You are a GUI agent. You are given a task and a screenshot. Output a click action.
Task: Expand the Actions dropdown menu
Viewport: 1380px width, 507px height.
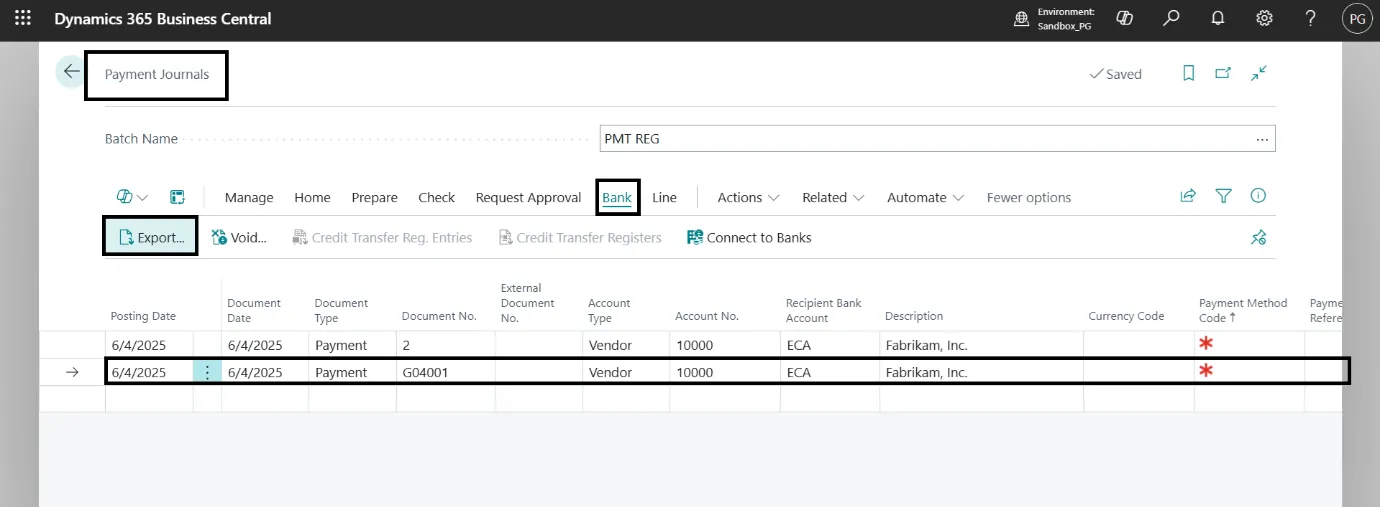748,198
